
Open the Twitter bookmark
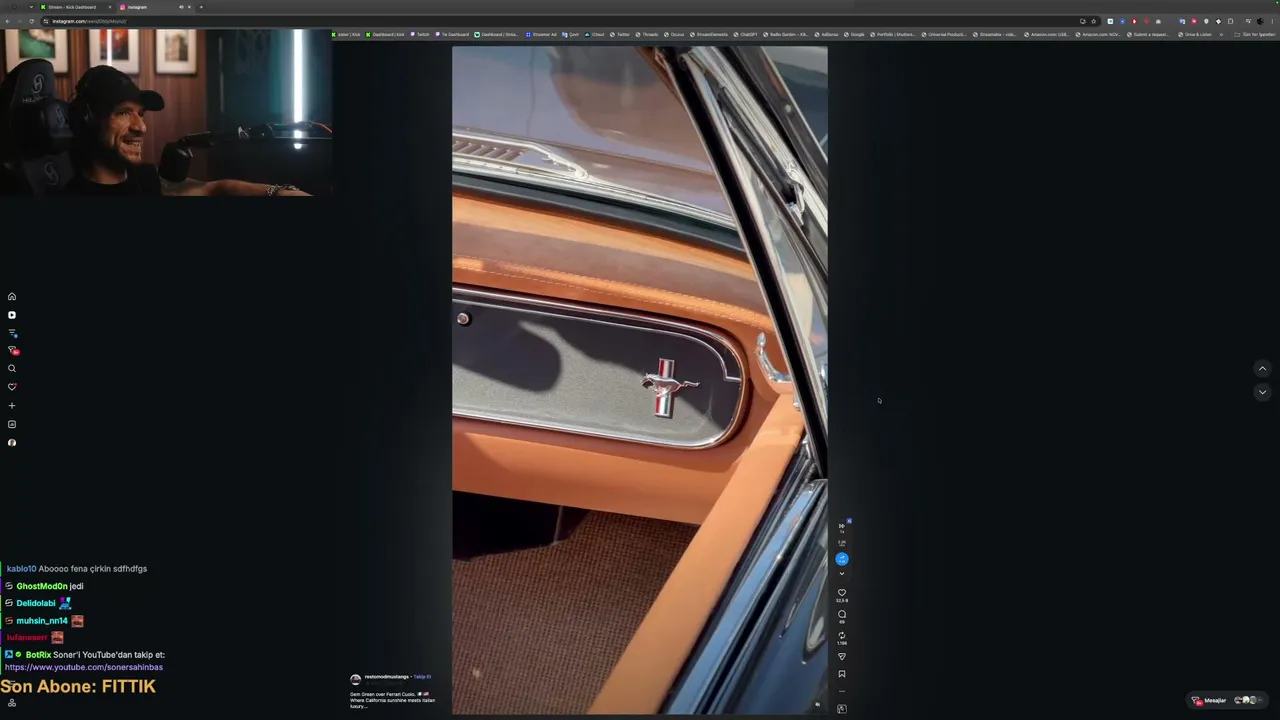[x=620, y=35]
